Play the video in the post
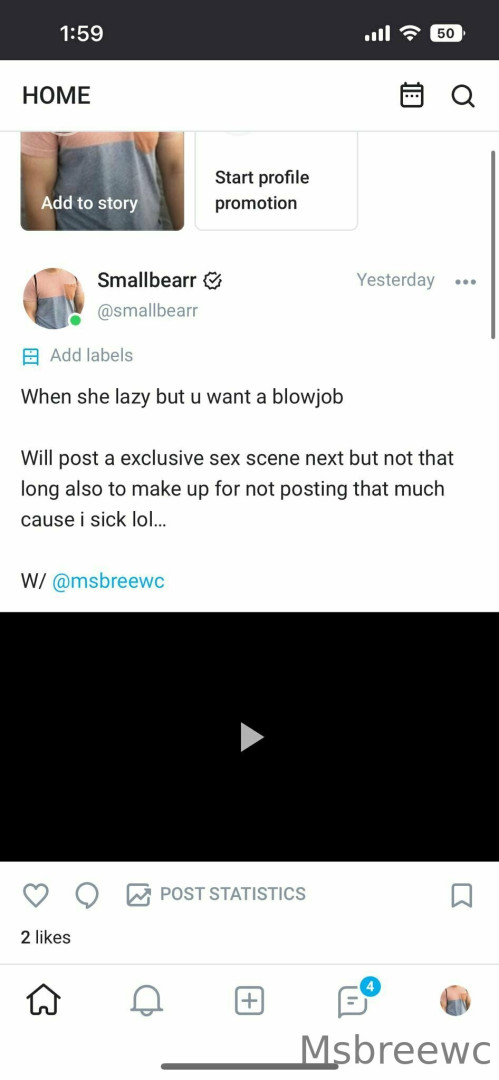Viewport: 499px width, 1080px height. coord(250,736)
